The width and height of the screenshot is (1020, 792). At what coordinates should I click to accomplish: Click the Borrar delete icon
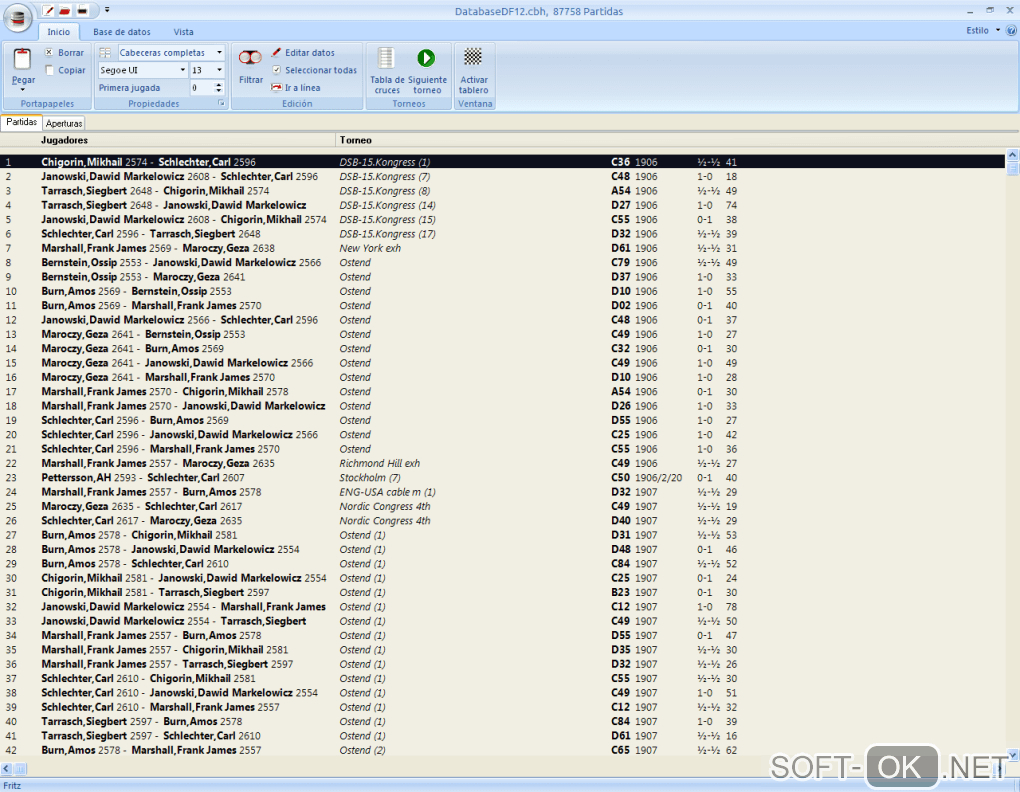[x=49, y=52]
